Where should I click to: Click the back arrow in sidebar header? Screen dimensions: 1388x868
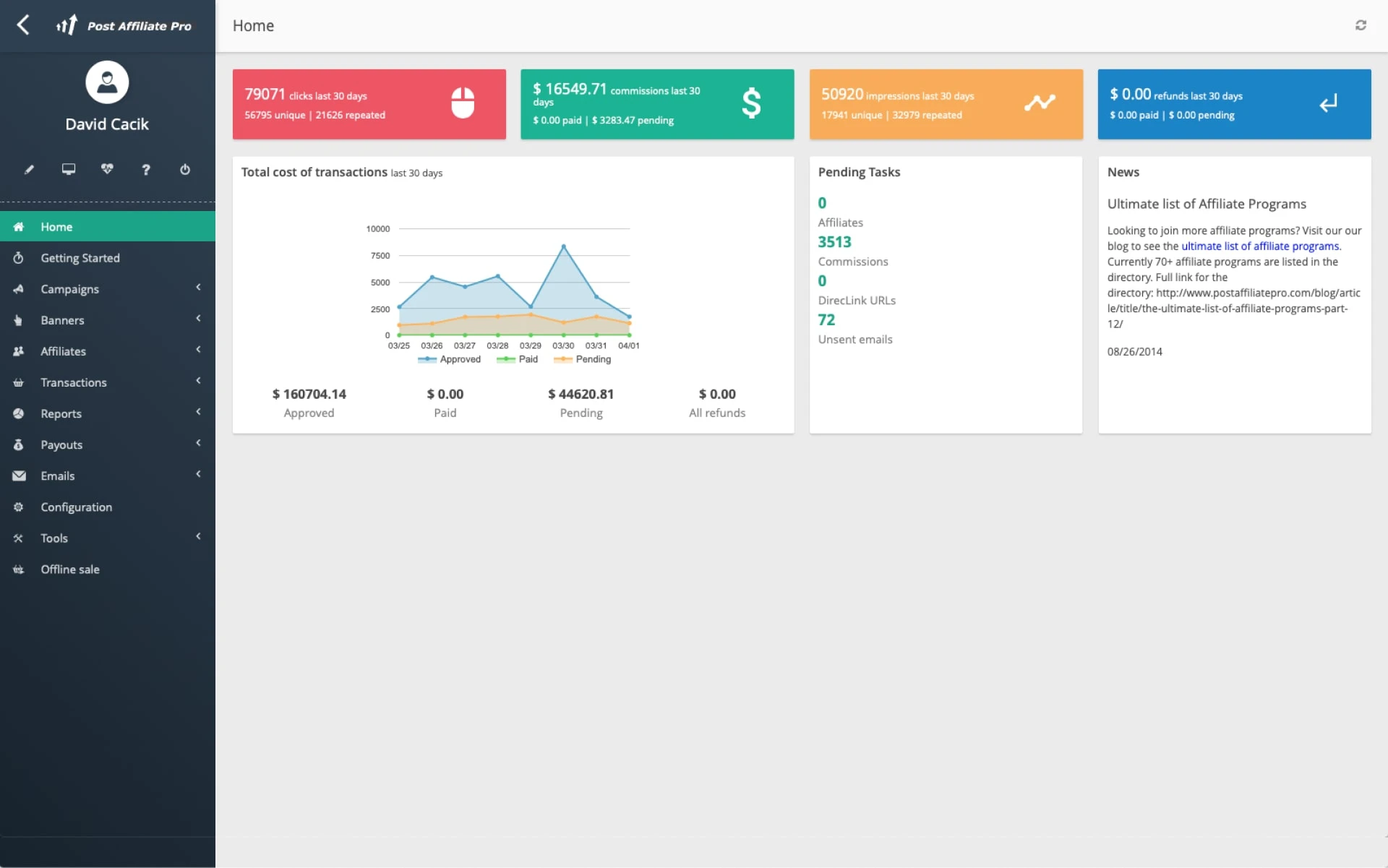coord(23,25)
